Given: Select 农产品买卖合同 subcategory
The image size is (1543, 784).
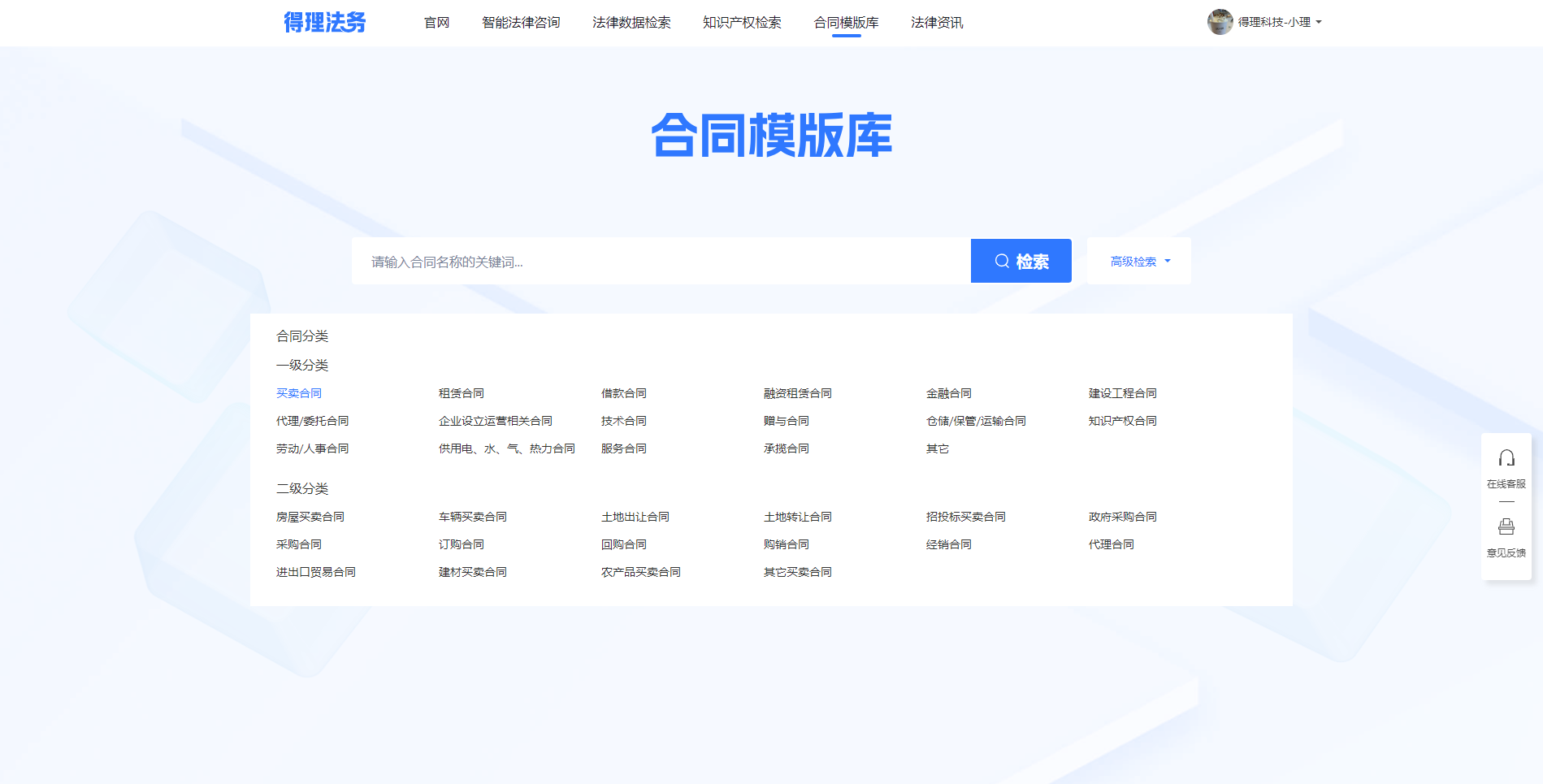Looking at the screenshot, I should click(x=641, y=572).
